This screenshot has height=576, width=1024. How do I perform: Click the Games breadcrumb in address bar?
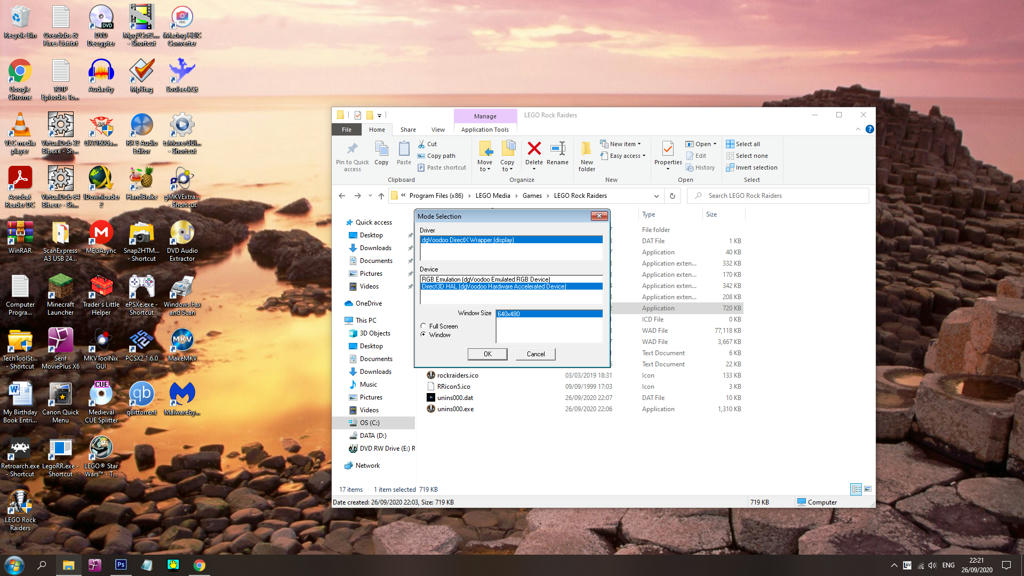click(532, 196)
